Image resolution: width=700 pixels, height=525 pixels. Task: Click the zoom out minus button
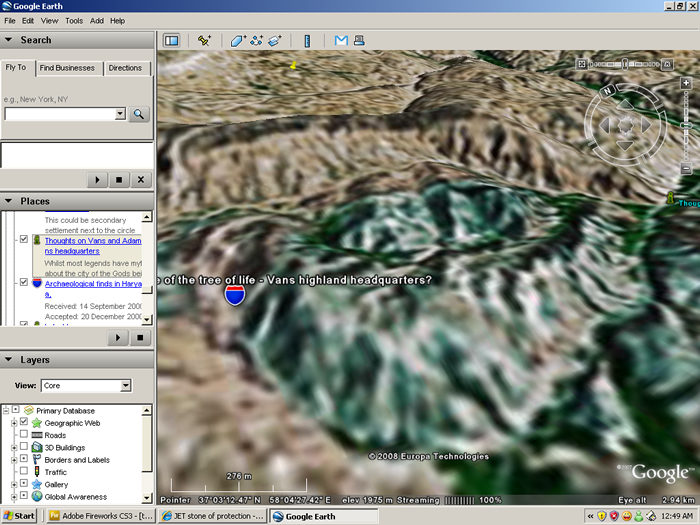click(686, 168)
